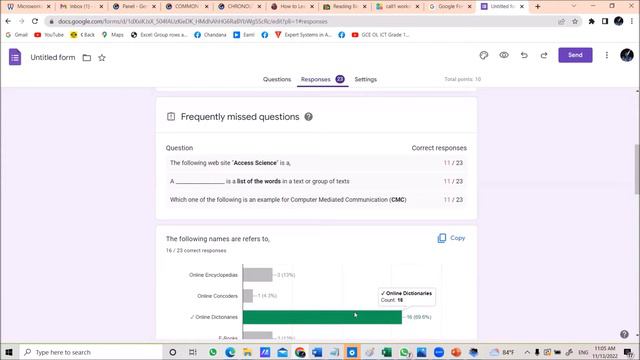Screen dimensions: 640x360
Task: Bookmark this page with the star
Action: coord(575,21)
